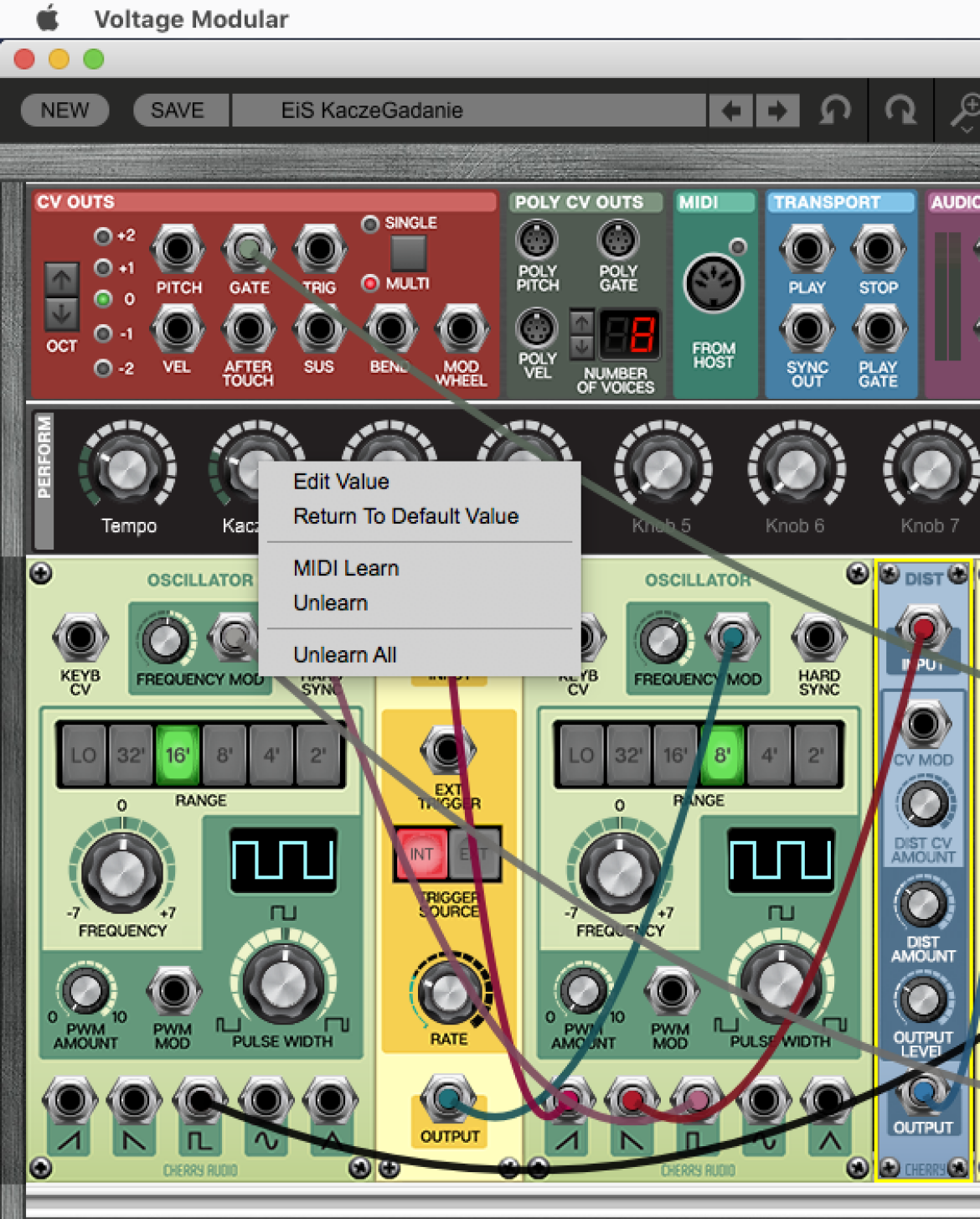Increase the number of voices
980x1219 pixels.
(x=582, y=323)
